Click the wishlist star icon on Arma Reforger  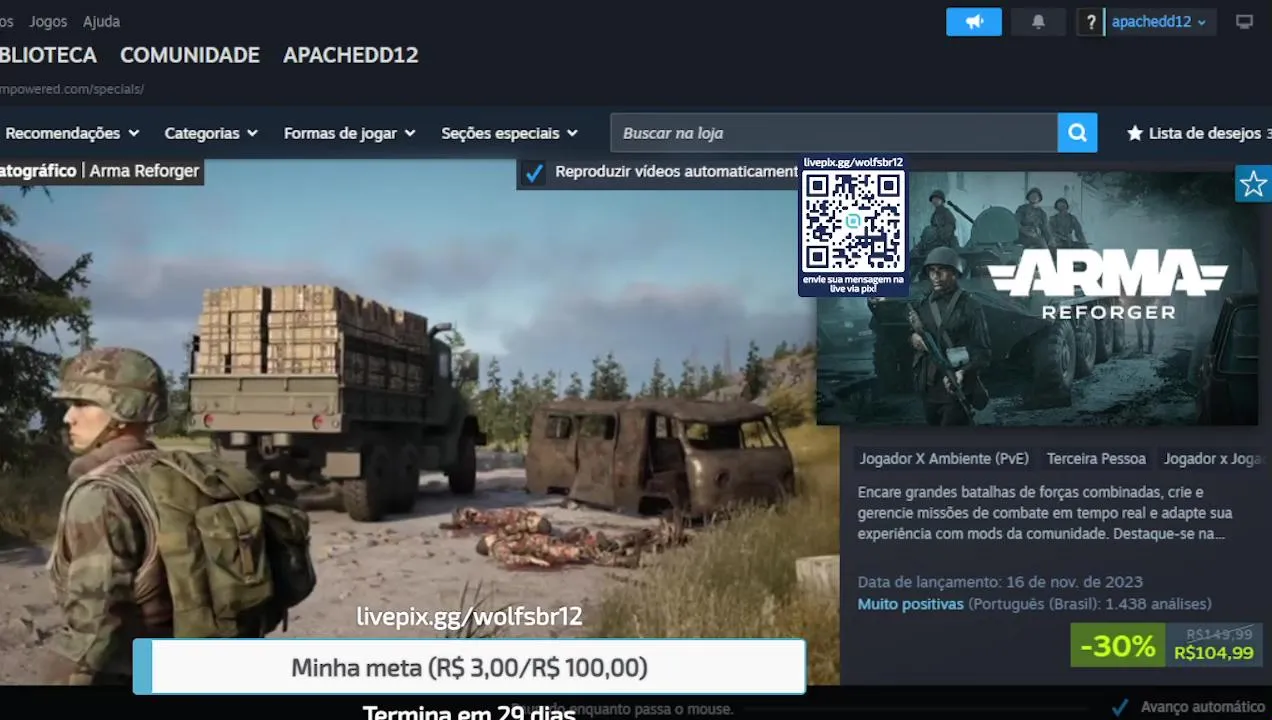coord(1253,184)
